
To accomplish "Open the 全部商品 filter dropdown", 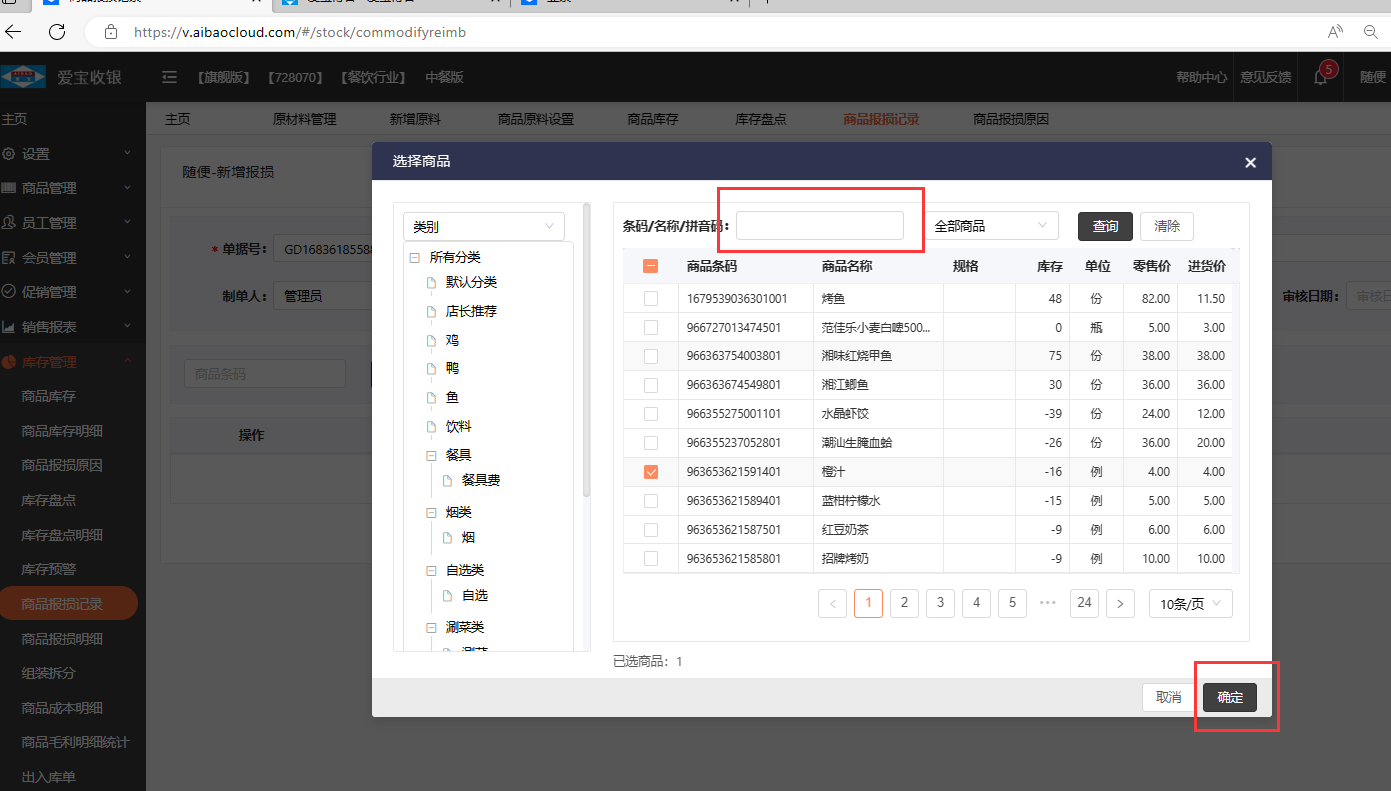I will [991, 226].
